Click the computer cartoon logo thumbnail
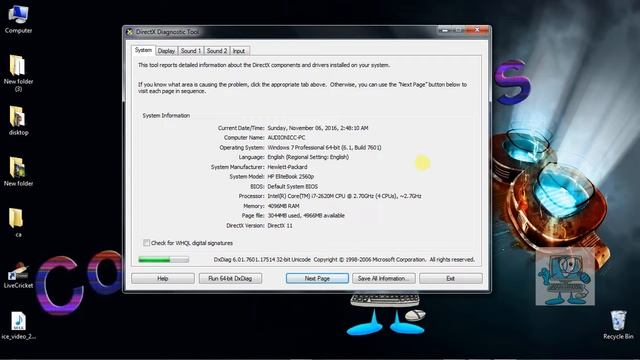This screenshot has height=360, width=640. coord(565,276)
